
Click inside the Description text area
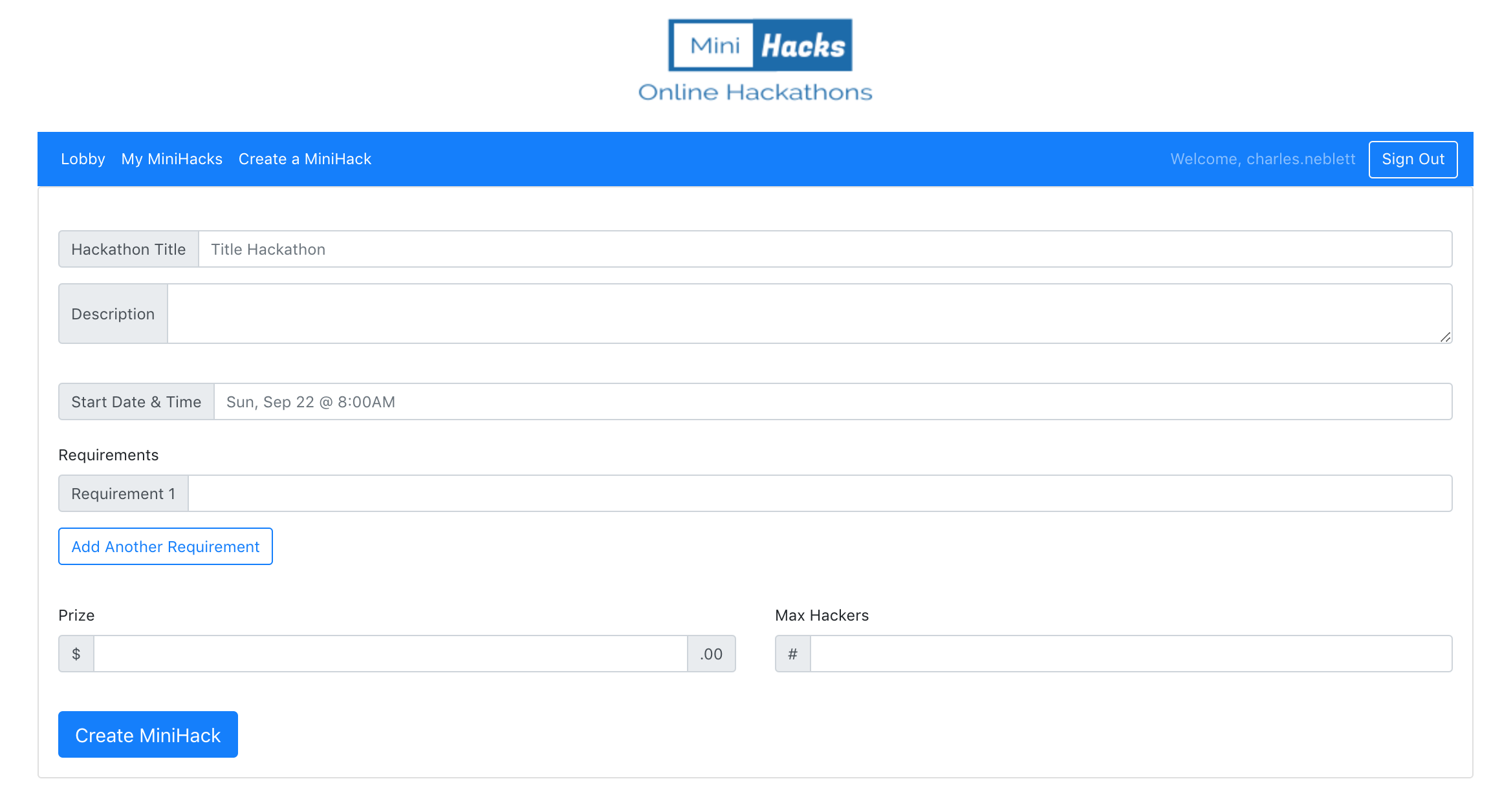point(809,314)
